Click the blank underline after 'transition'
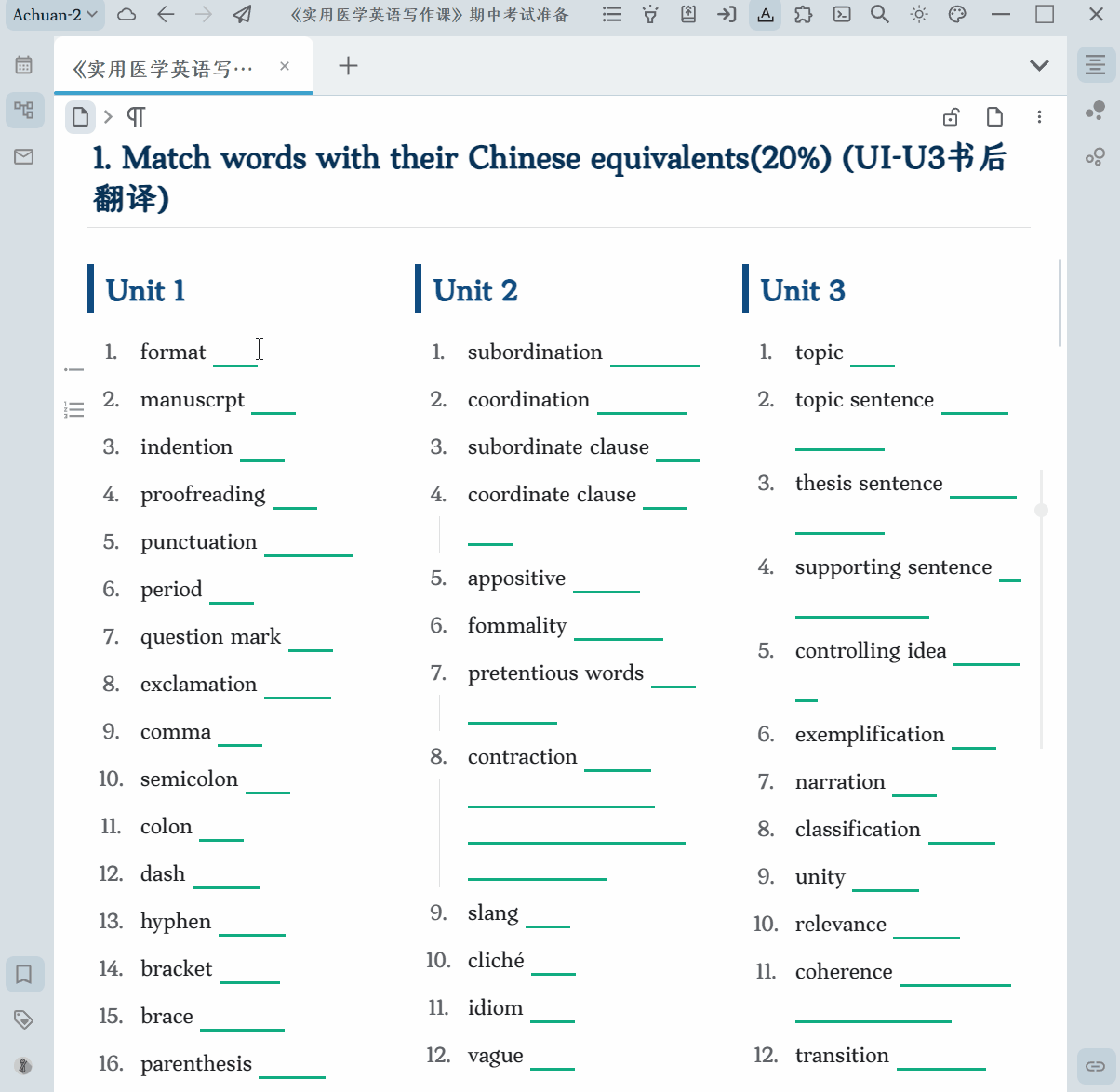Viewport: 1120px width, 1092px height. (941, 1068)
